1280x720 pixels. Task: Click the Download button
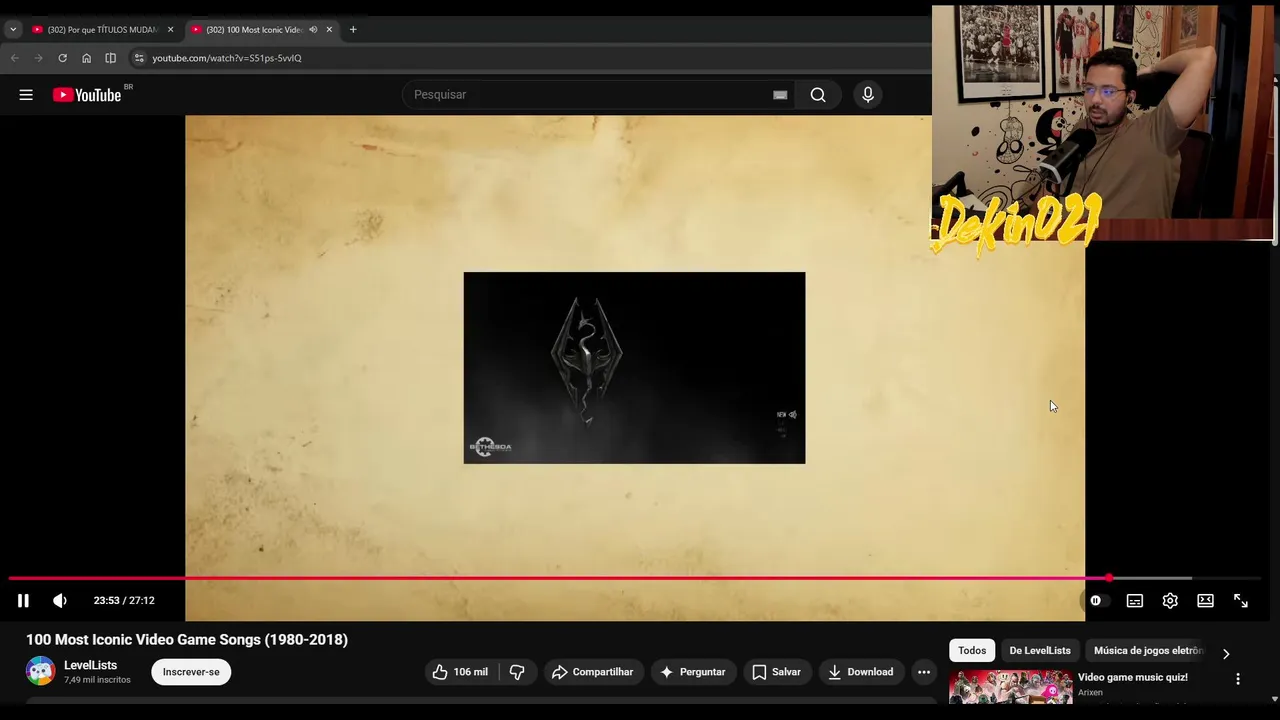[x=861, y=672]
